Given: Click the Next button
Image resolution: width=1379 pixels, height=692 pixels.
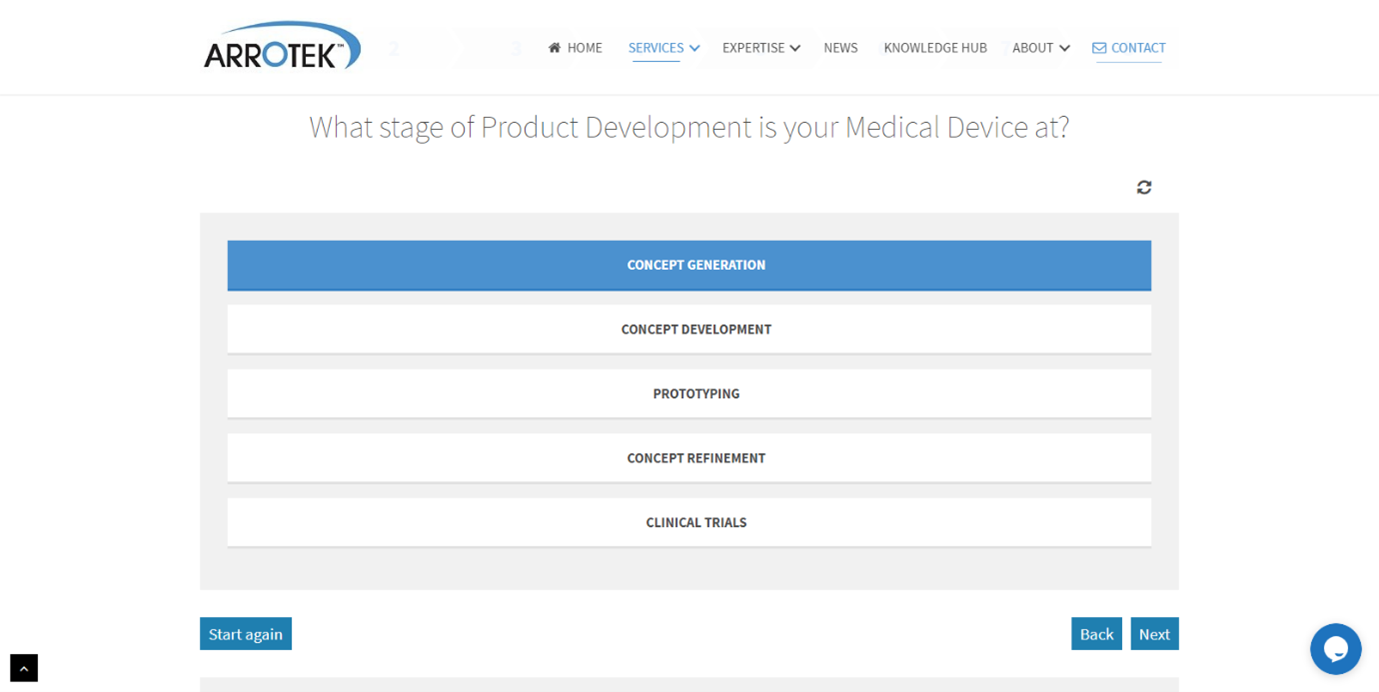Looking at the screenshot, I should pyautogui.click(x=1154, y=634).
